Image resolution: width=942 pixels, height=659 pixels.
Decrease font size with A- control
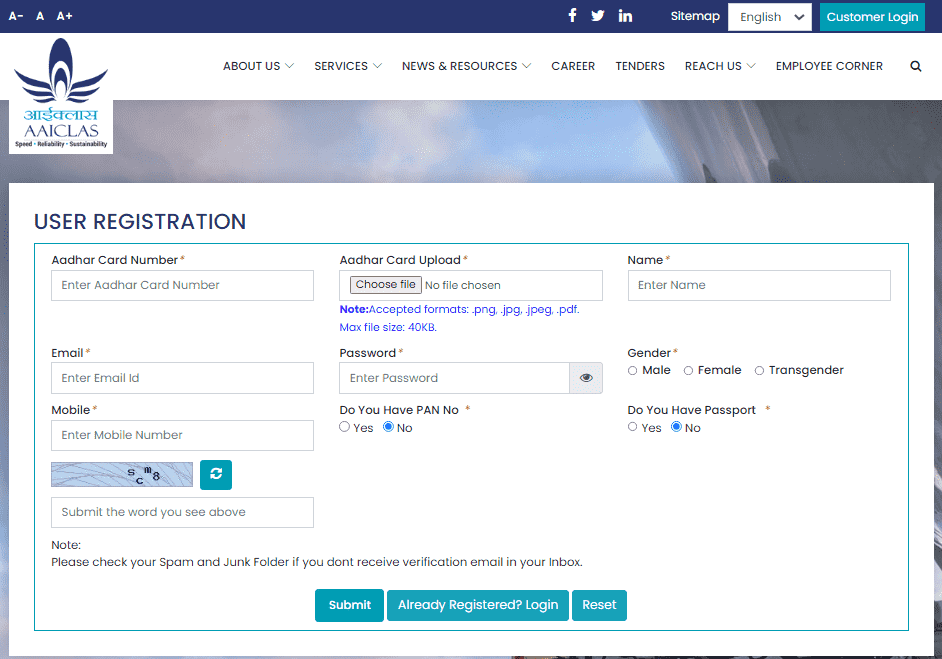pos(16,16)
